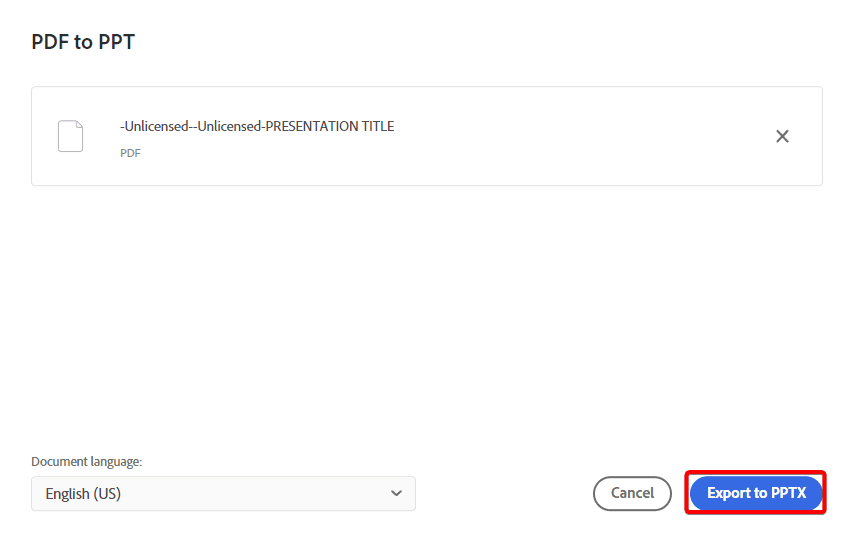857x542 pixels.
Task: Delete PRESENTATION TITLE from the file list
Action: click(782, 136)
